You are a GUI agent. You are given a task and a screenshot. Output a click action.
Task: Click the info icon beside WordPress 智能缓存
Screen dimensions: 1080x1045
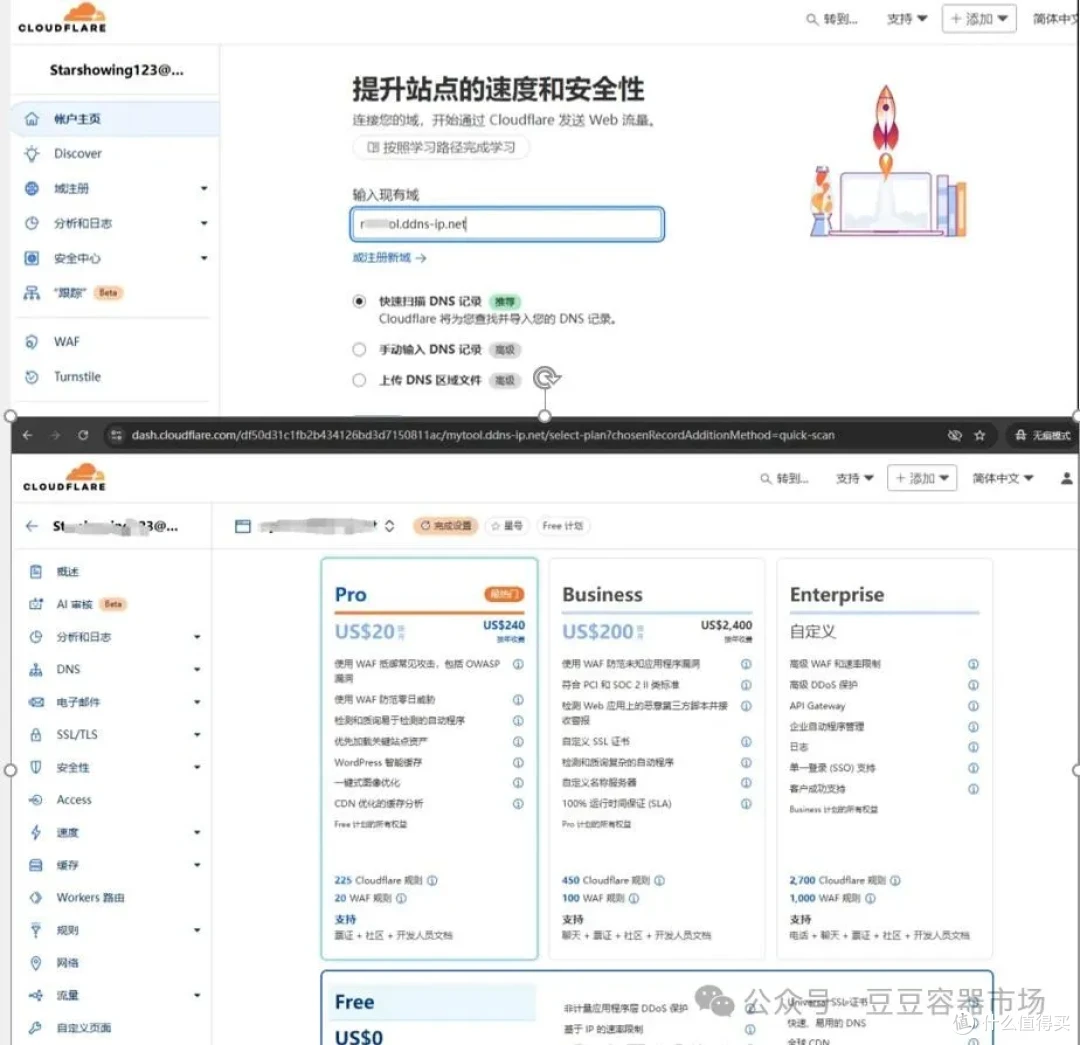click(x=518, y=763)
